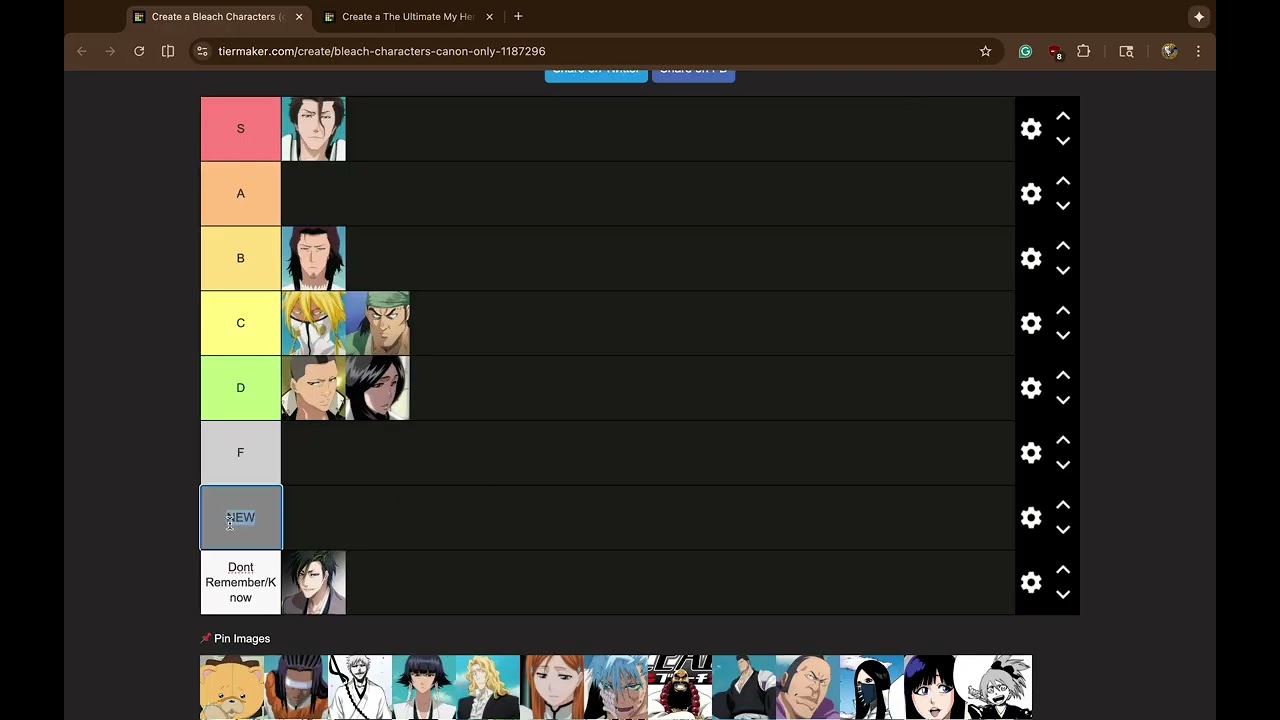Close the Bleach Characters browser tab
The image size is (1280, 720).
pyautogui.click(x=299, y=16)
